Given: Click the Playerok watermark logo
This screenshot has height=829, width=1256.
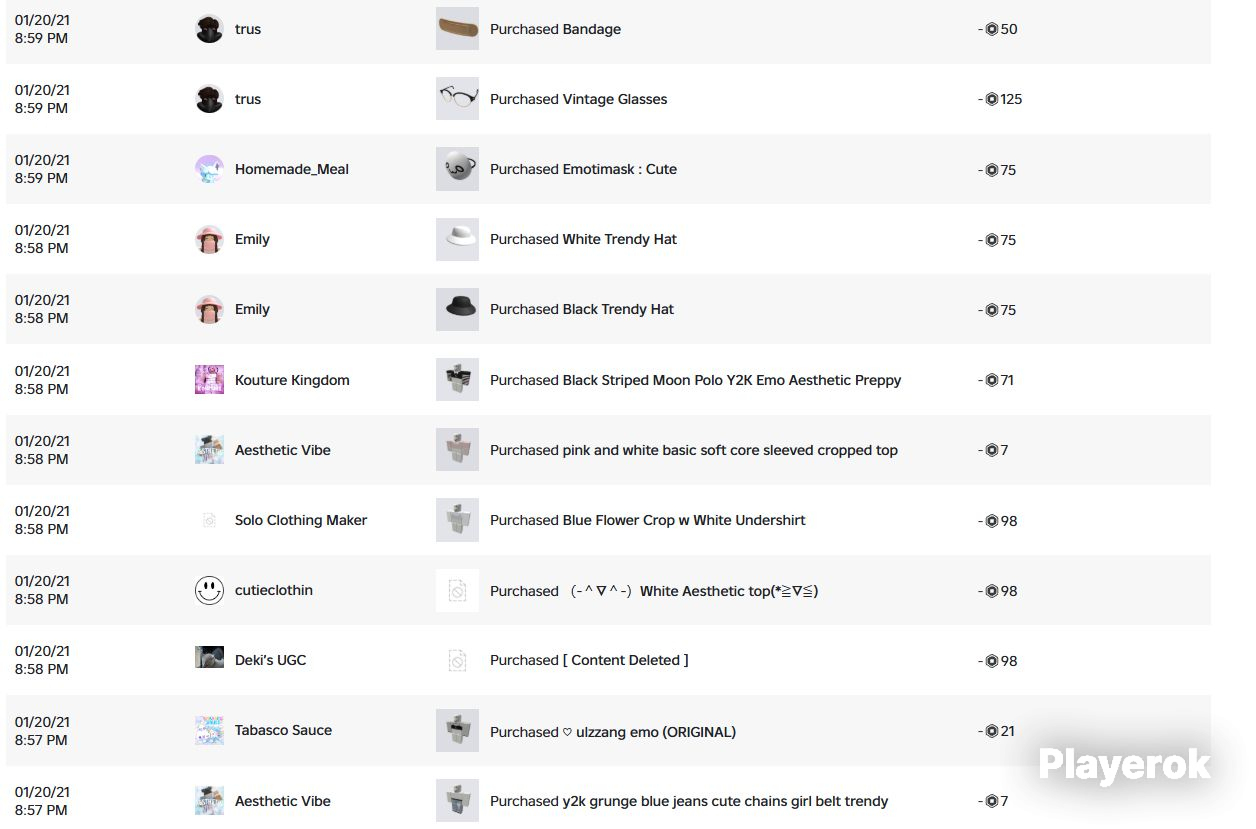Looking at the screenshot, I should (x=1124, y=766).
